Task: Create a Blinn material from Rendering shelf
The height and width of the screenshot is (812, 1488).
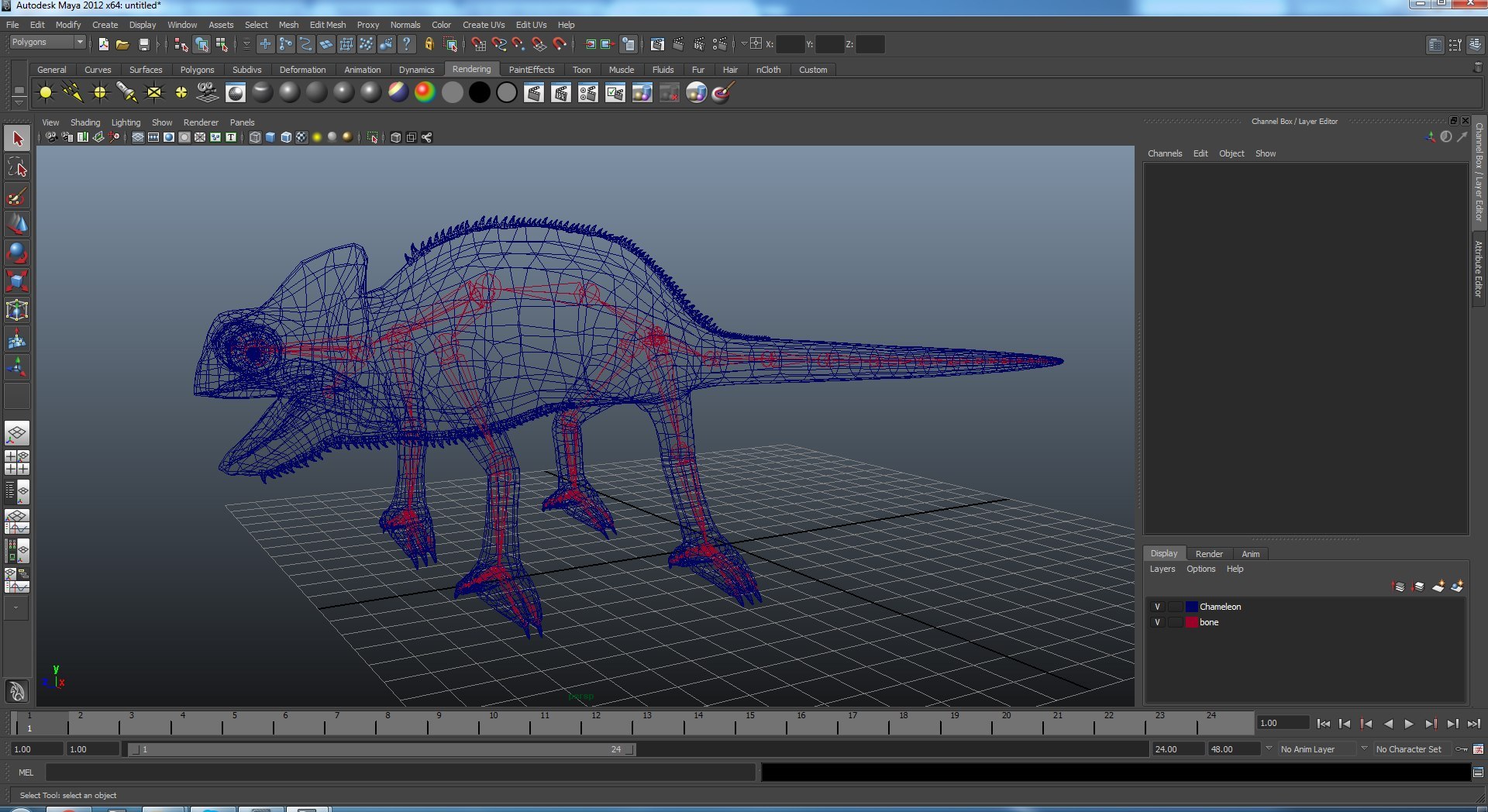Action: (x=290, y=93)
